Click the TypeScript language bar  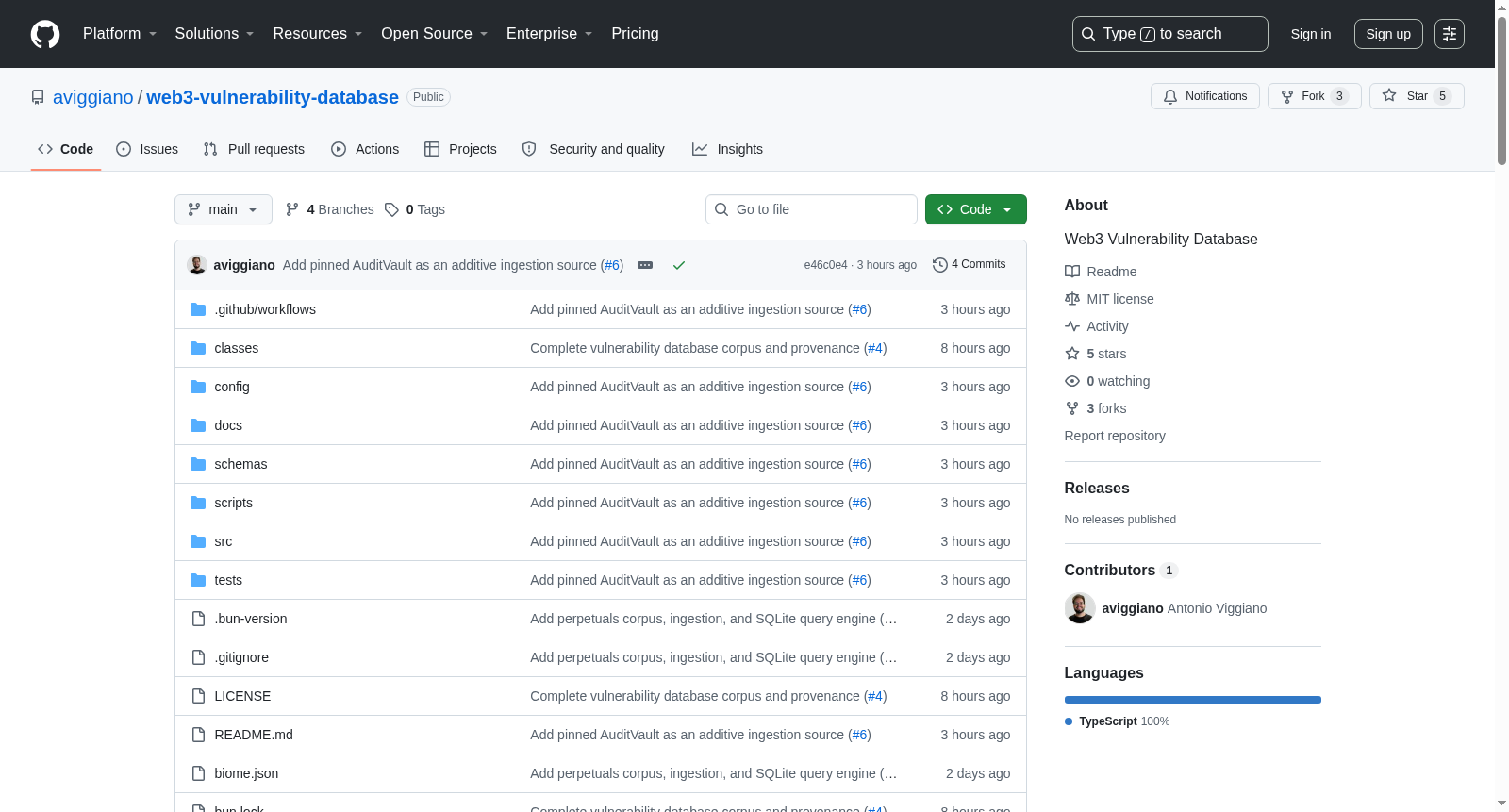tap(1193, 700)
